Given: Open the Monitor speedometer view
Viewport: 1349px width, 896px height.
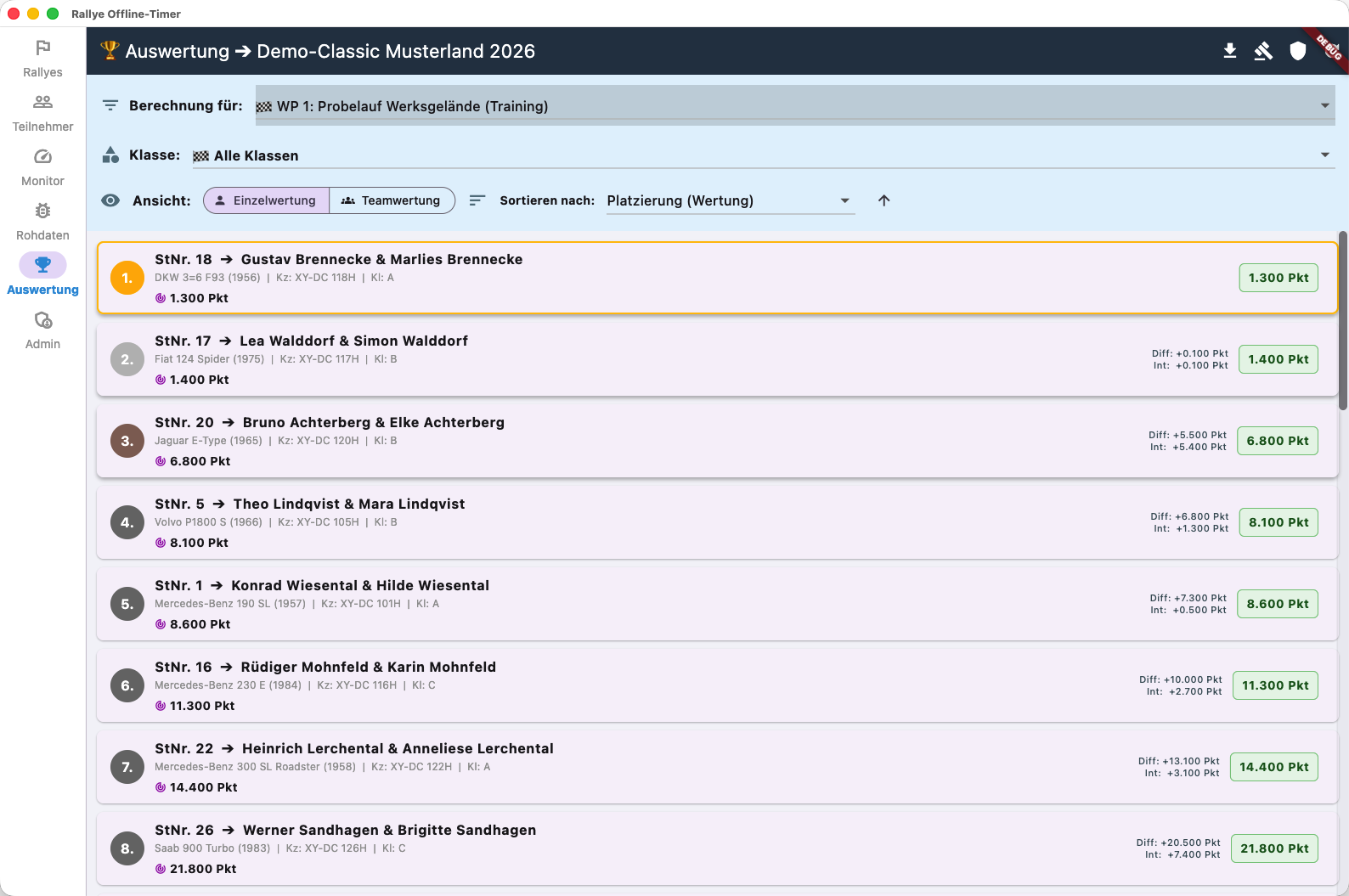Looking at the screenshot, I should tap(42, 167).
